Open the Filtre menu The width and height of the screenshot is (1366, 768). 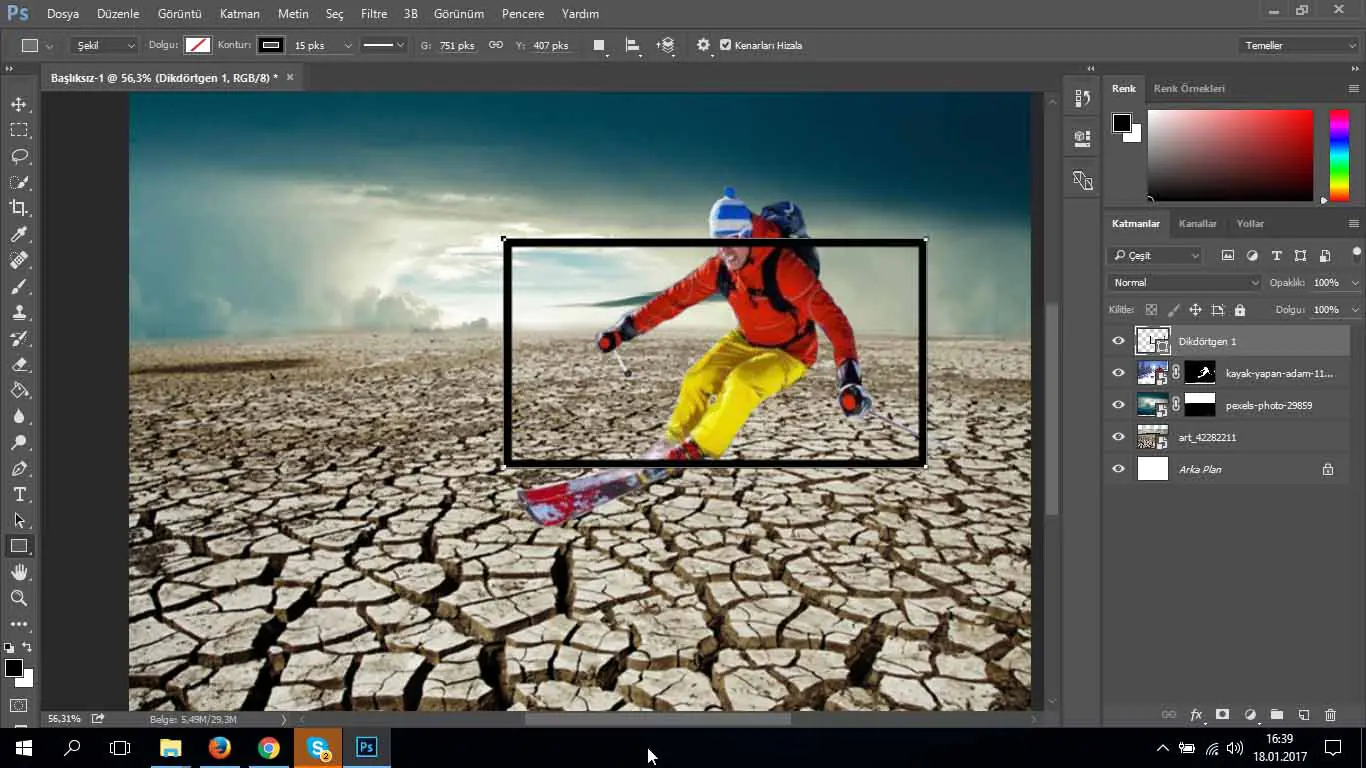click(x=373, y=14)
